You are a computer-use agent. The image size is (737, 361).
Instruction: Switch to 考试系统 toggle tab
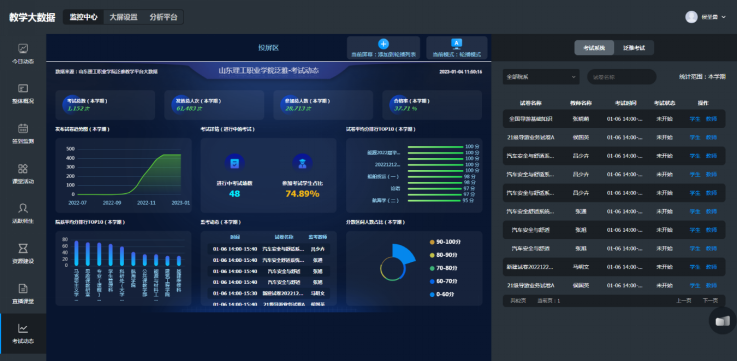594,48
